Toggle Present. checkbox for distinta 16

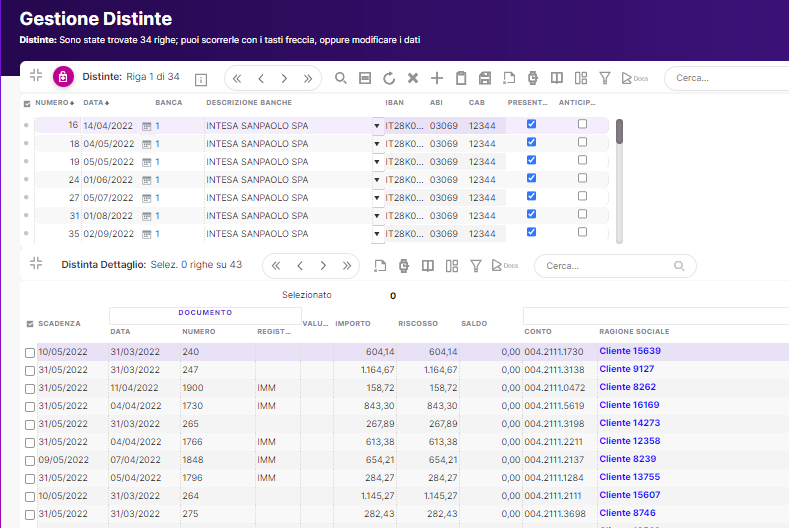pyautogui.click(x=531, y=124)
